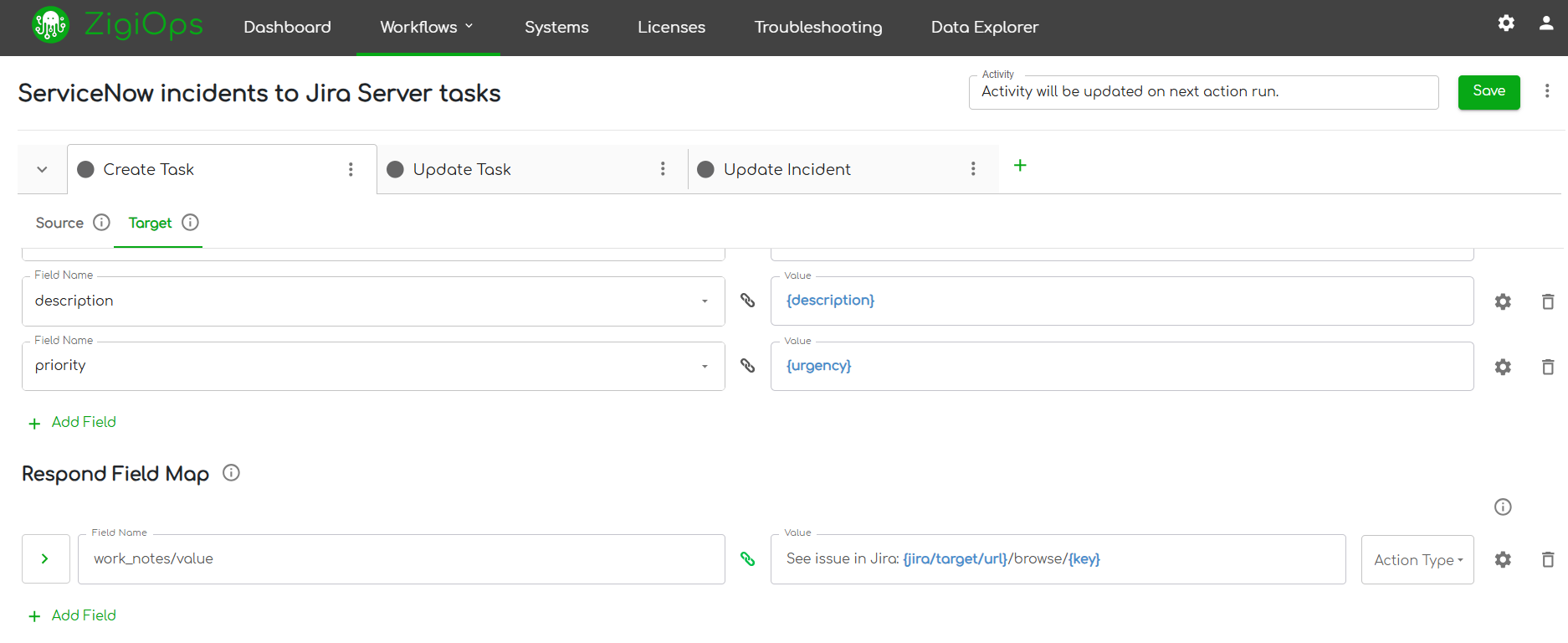1568x643 pixels.
Task: Click the link icon for priority field
Action: (747, 366)
